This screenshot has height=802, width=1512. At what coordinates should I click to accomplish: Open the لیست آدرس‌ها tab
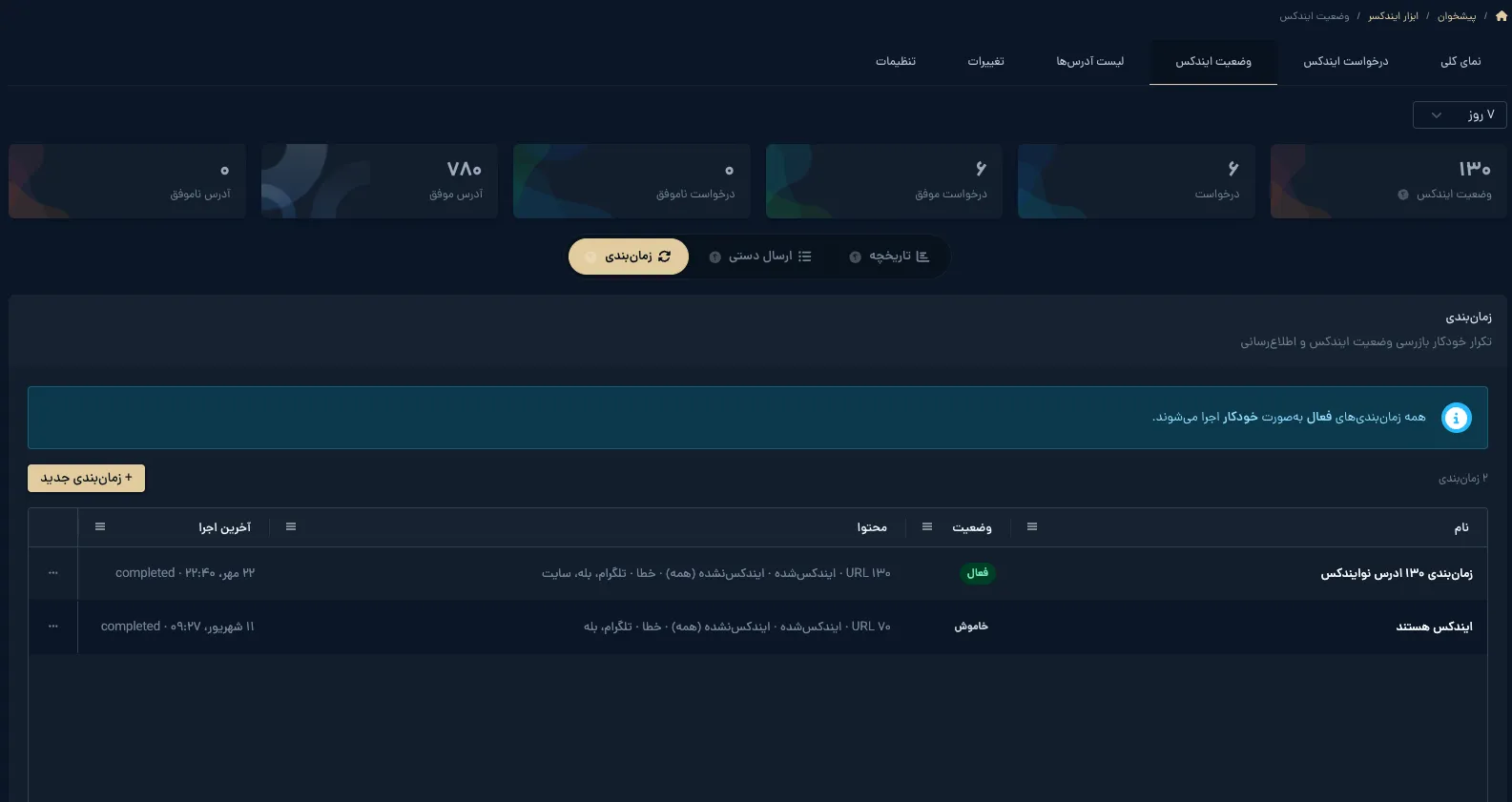click(1089, 62)
